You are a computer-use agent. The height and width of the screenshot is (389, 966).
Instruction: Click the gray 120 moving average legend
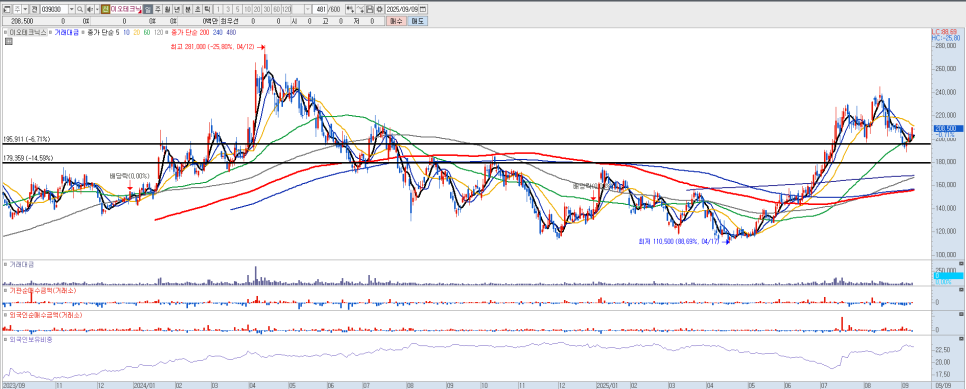click(x=158, y=32)
